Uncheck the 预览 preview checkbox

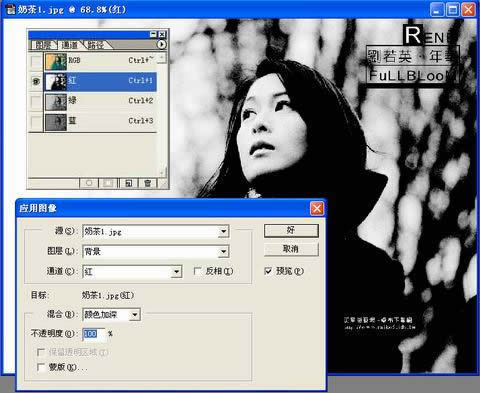[x=268, y=271]
